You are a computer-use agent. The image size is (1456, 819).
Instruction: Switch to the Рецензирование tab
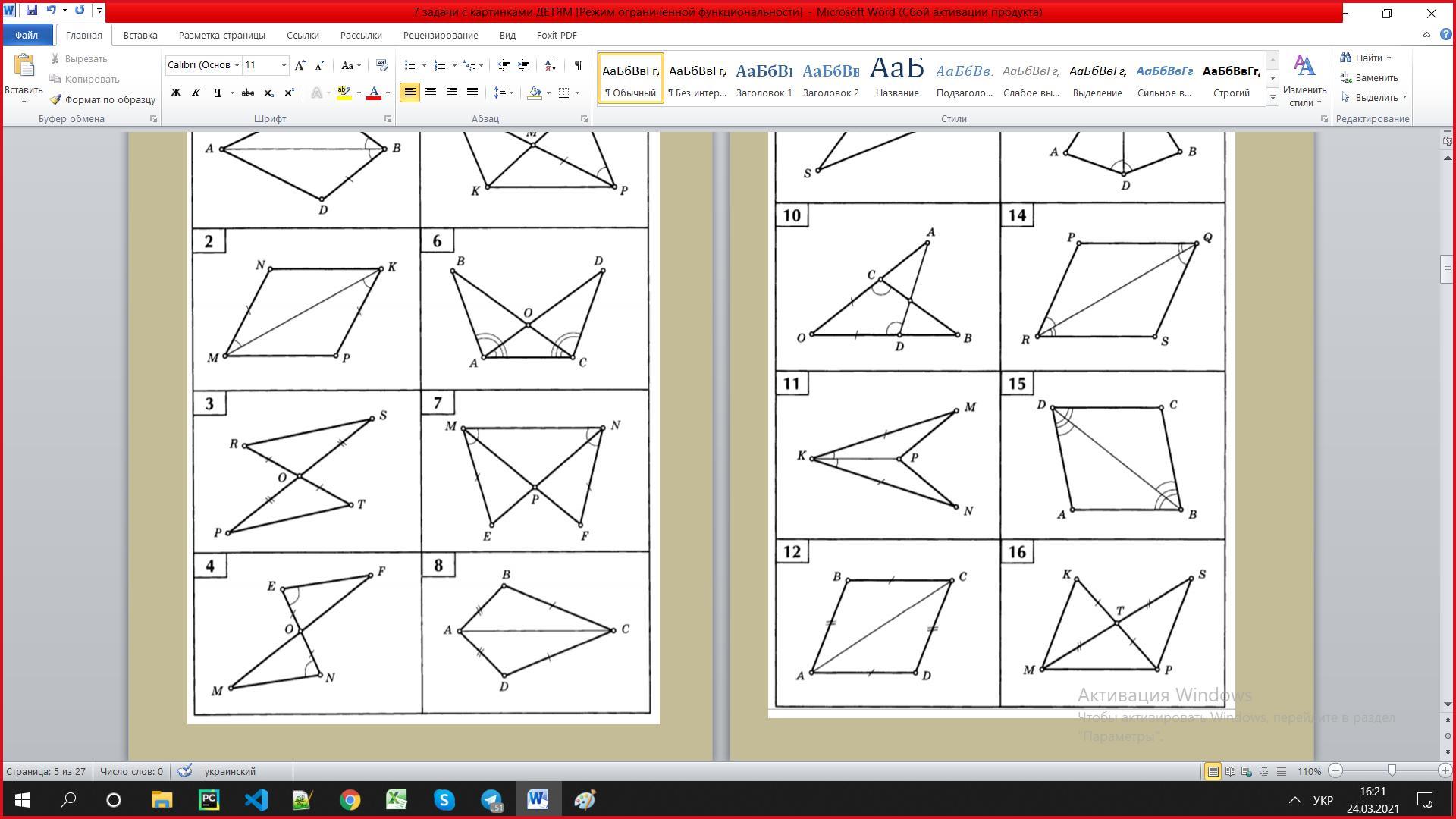440,35
